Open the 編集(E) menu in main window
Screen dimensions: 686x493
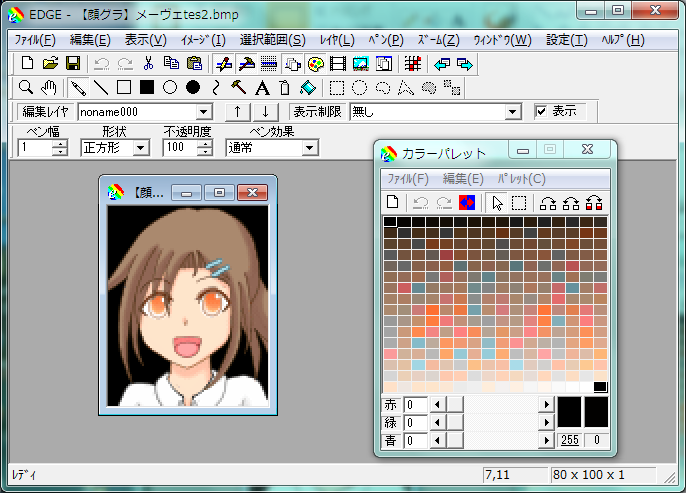(x=90, y=40)
